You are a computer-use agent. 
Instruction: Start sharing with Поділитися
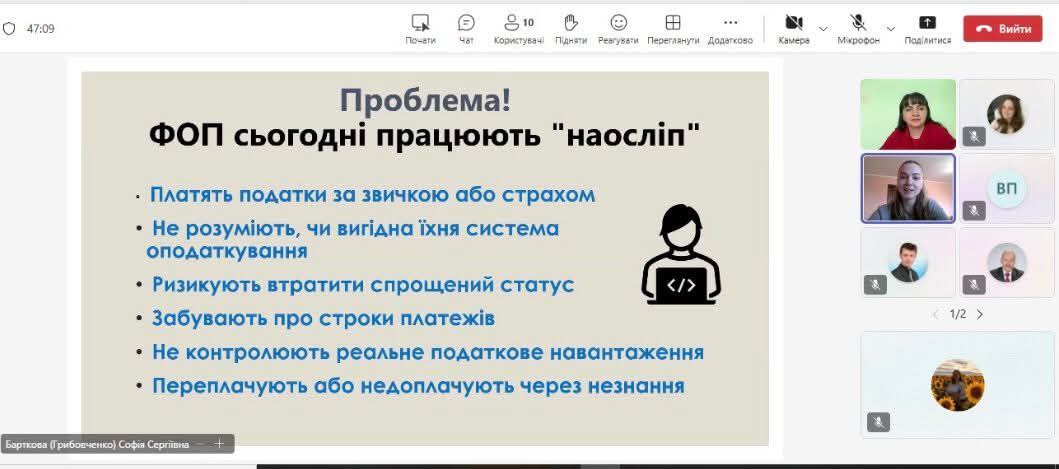[x=928, y=29]
